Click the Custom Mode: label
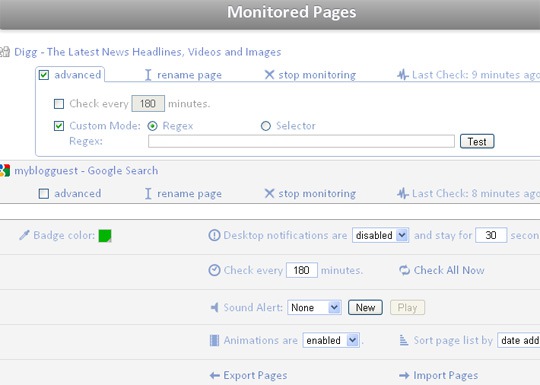The width and height of the screenshot is (540, 385). click(105, 126)
